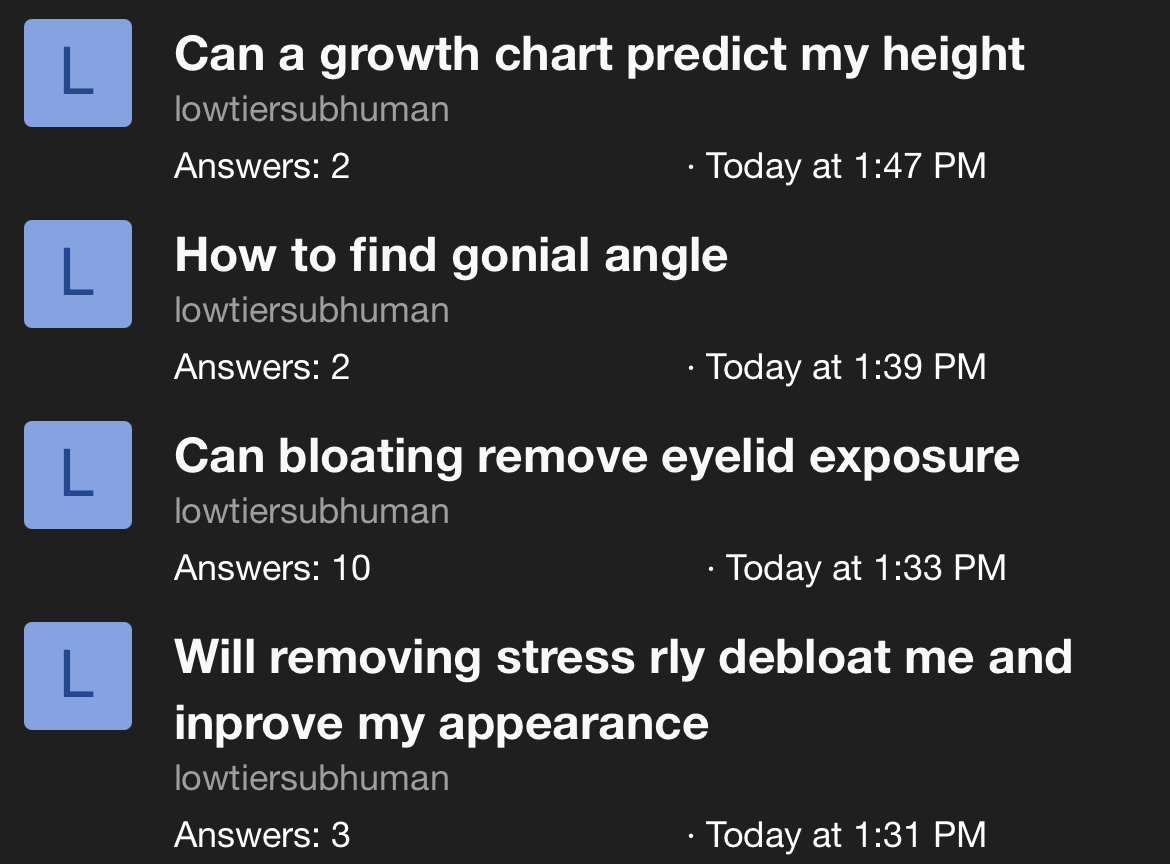This screenshot has height=864, width=1170.
Task: Select "Answers: 10" on eyelid exposure thread
Action: (x=272, y=568)
